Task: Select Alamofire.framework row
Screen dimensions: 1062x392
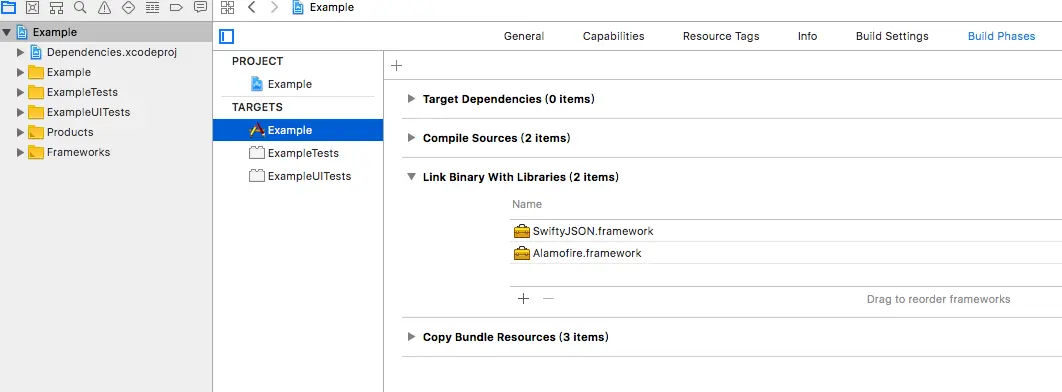Action: click(x=786, y=253)
